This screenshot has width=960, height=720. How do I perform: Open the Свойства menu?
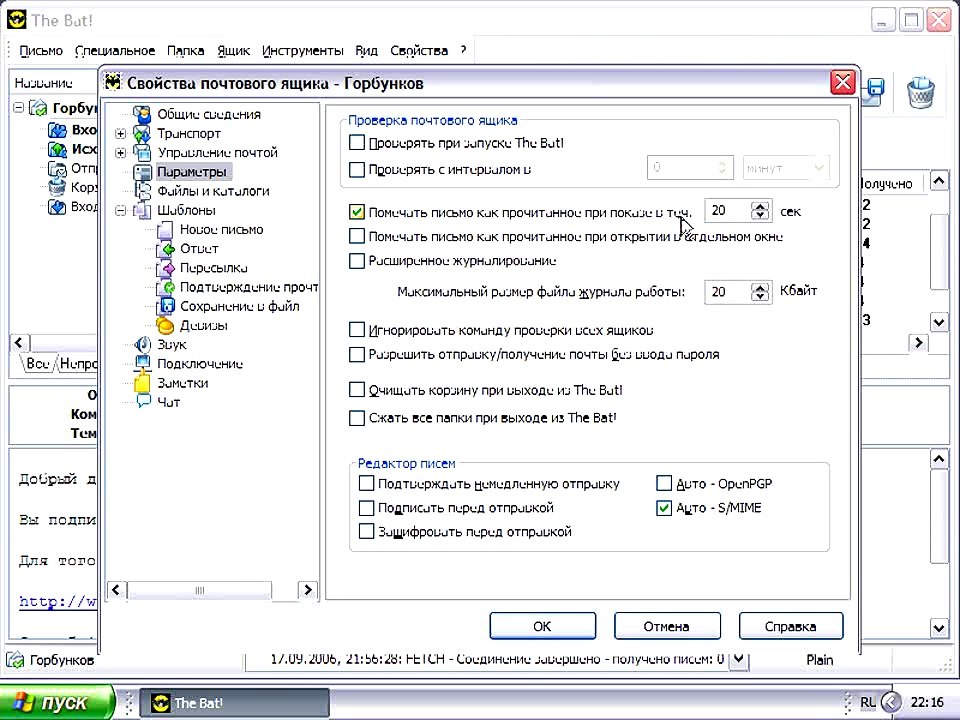(419, 51)
